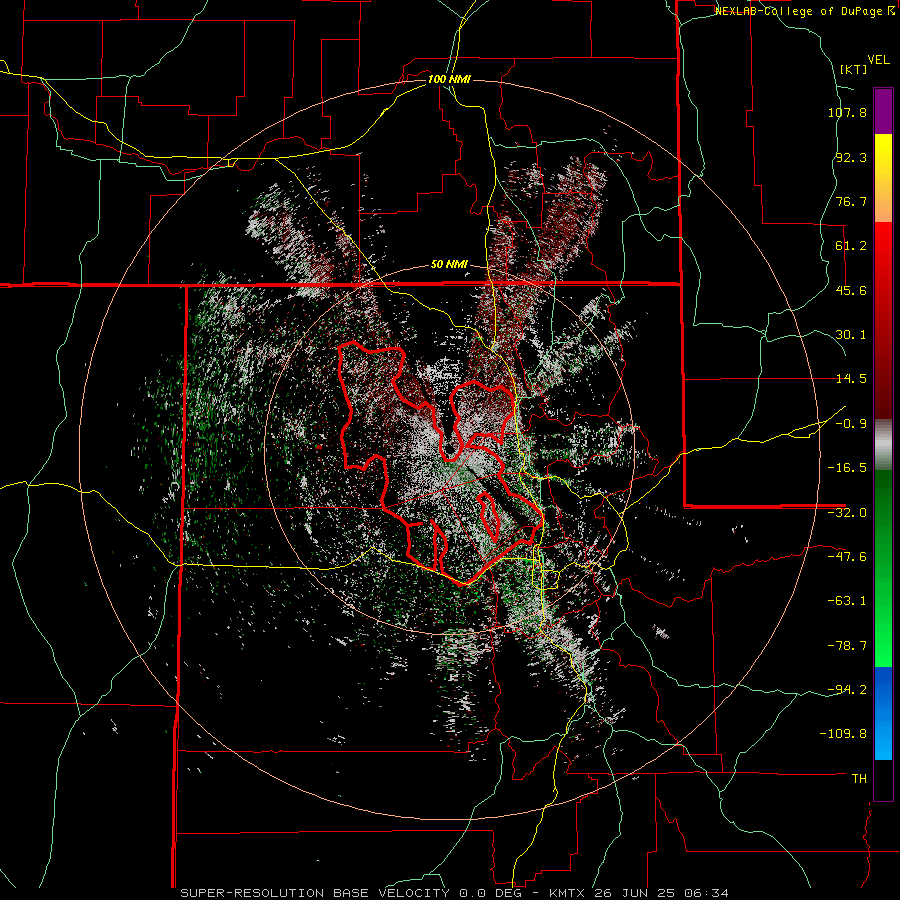Click the -78.7 velocity scale value
The height and width of the screenshot is (900, 900).
pyautogui.click(x=847, y=646)
